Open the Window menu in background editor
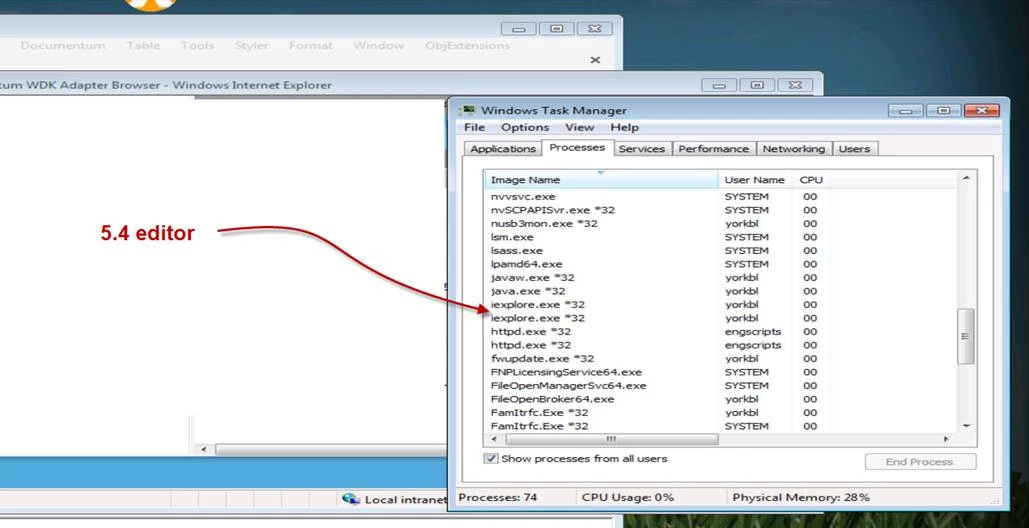Viewport: 1029px width, 528px height. [x=379, y=45]
